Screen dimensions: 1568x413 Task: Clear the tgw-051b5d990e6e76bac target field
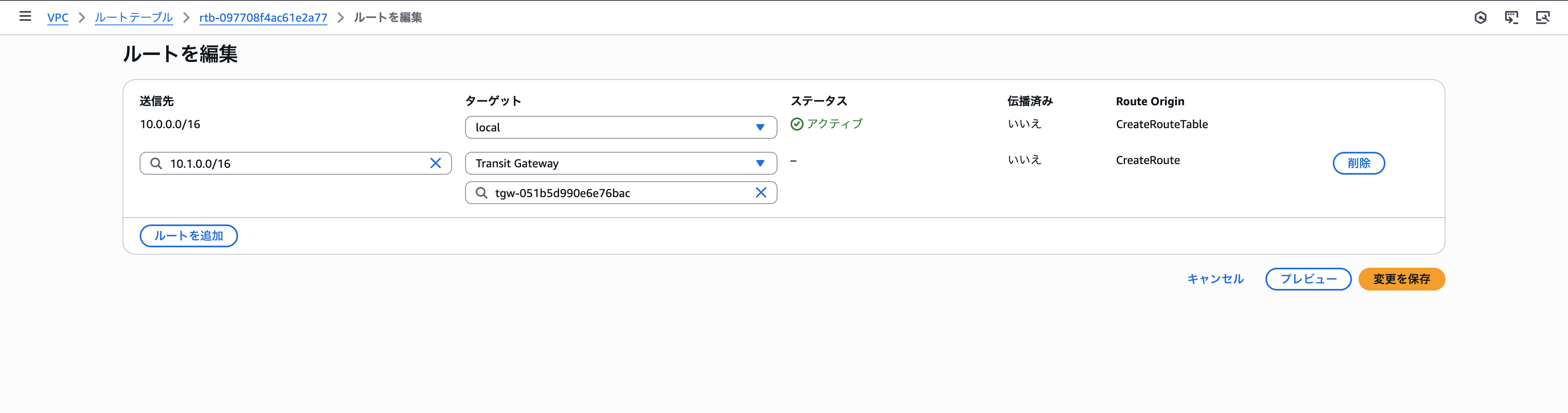click(760, 193)
